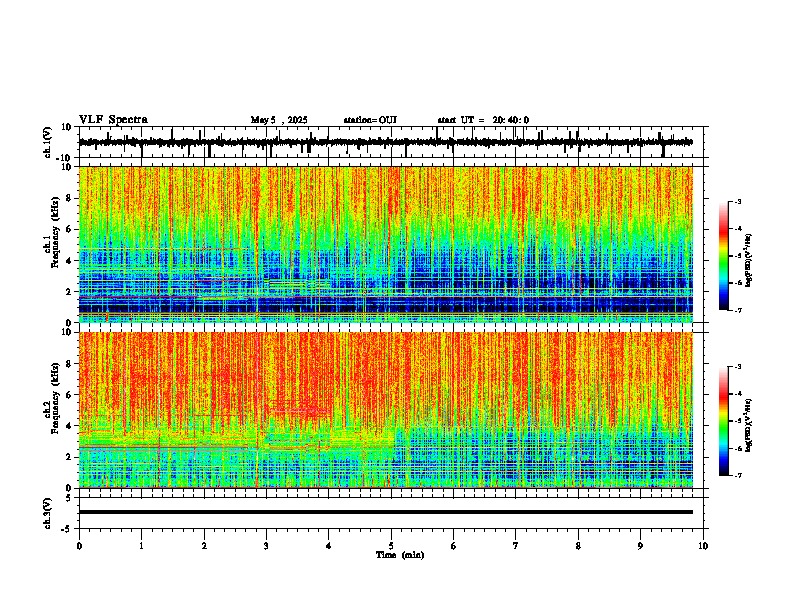Viewport: 792px width, 612px height.
Task: Click the "-7" tick on ch.2 colorbar
Action: [x=737, y=475]
